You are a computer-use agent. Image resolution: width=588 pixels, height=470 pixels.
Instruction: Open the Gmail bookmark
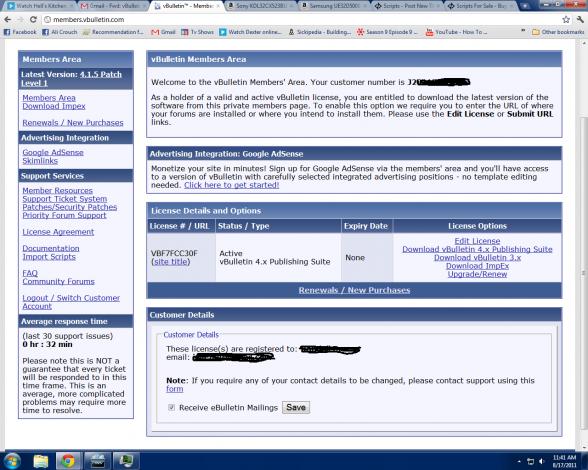click(163, 32)
